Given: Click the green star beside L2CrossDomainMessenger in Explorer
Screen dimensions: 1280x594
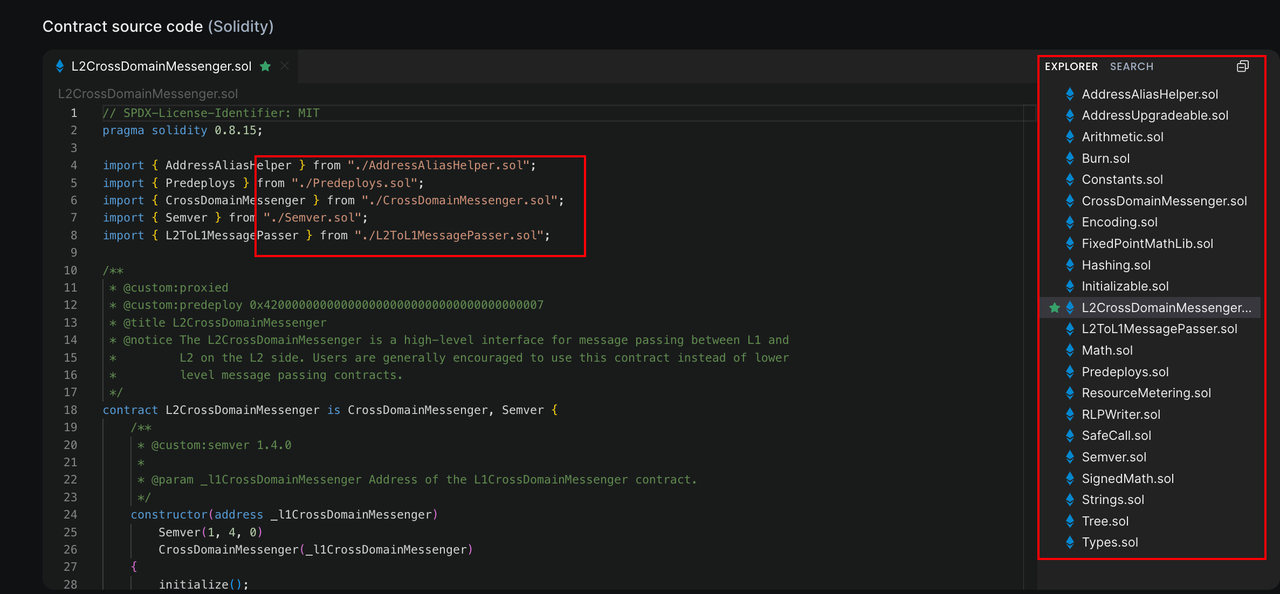Looking at the screenshot, I should 1053,308.
